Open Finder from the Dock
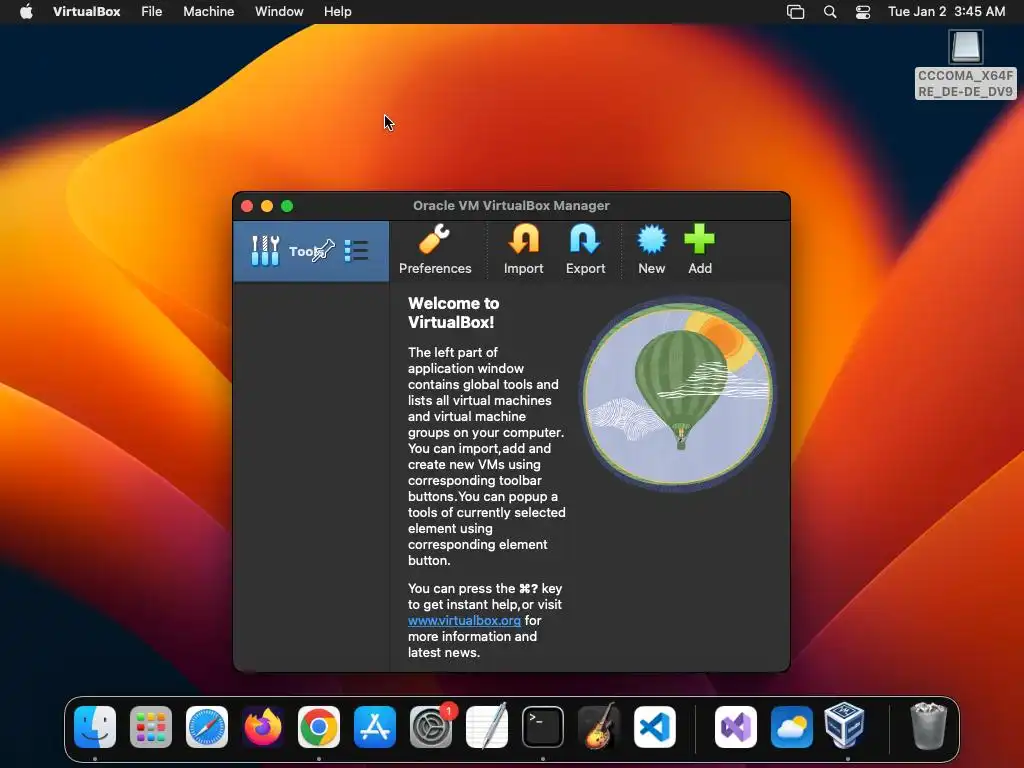The image size is (1024, 768). pos(95,727)
